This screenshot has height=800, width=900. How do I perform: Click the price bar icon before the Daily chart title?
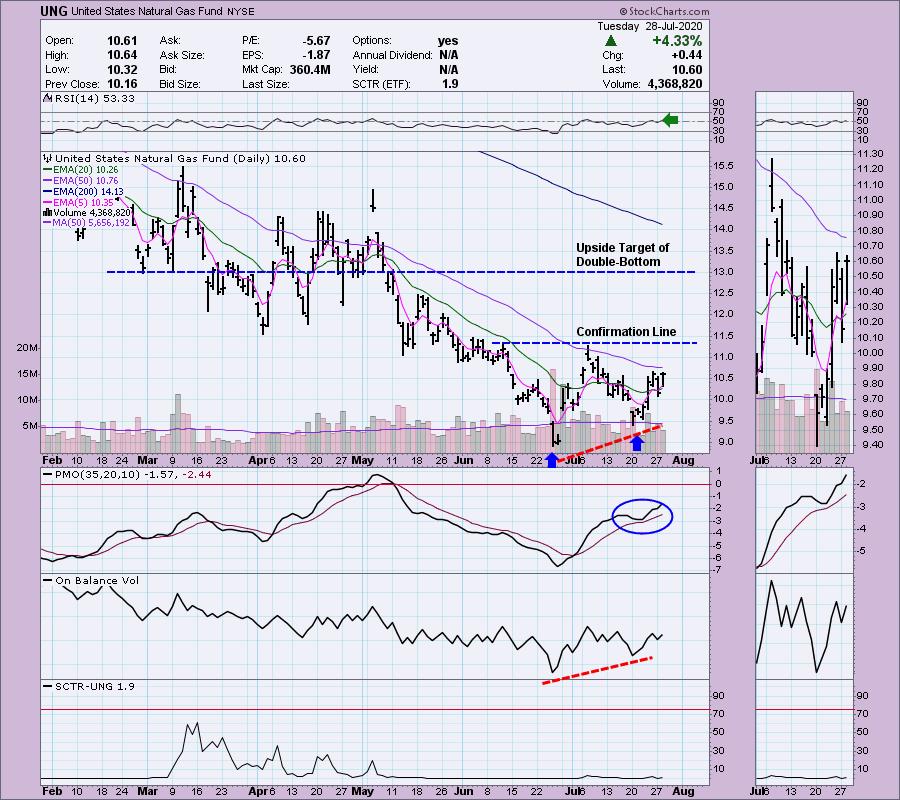coord(48,158)
